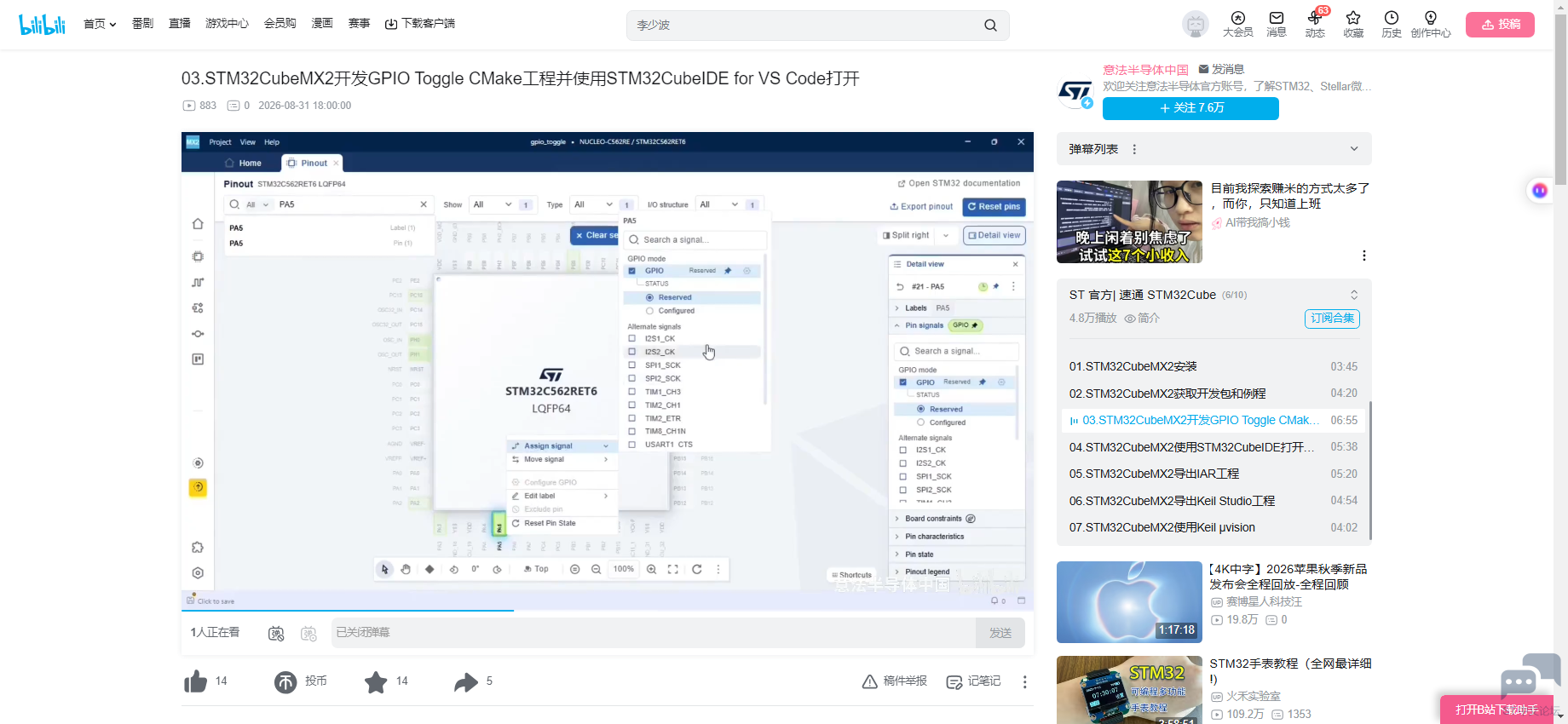Open the 赛博星人科技汪 channel link
This screenshot has width=1568, height=724.
[x=1256, y=601]
